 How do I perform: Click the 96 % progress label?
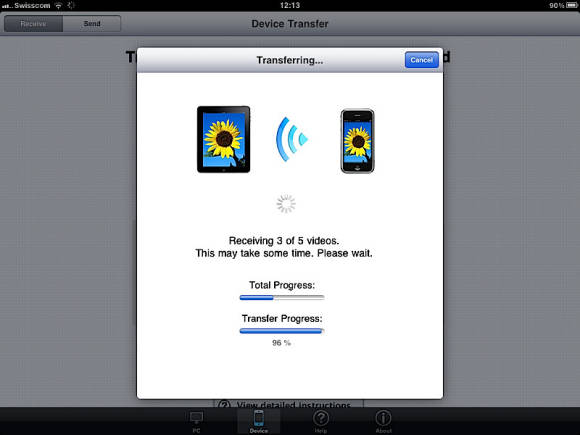pos(281,343)
